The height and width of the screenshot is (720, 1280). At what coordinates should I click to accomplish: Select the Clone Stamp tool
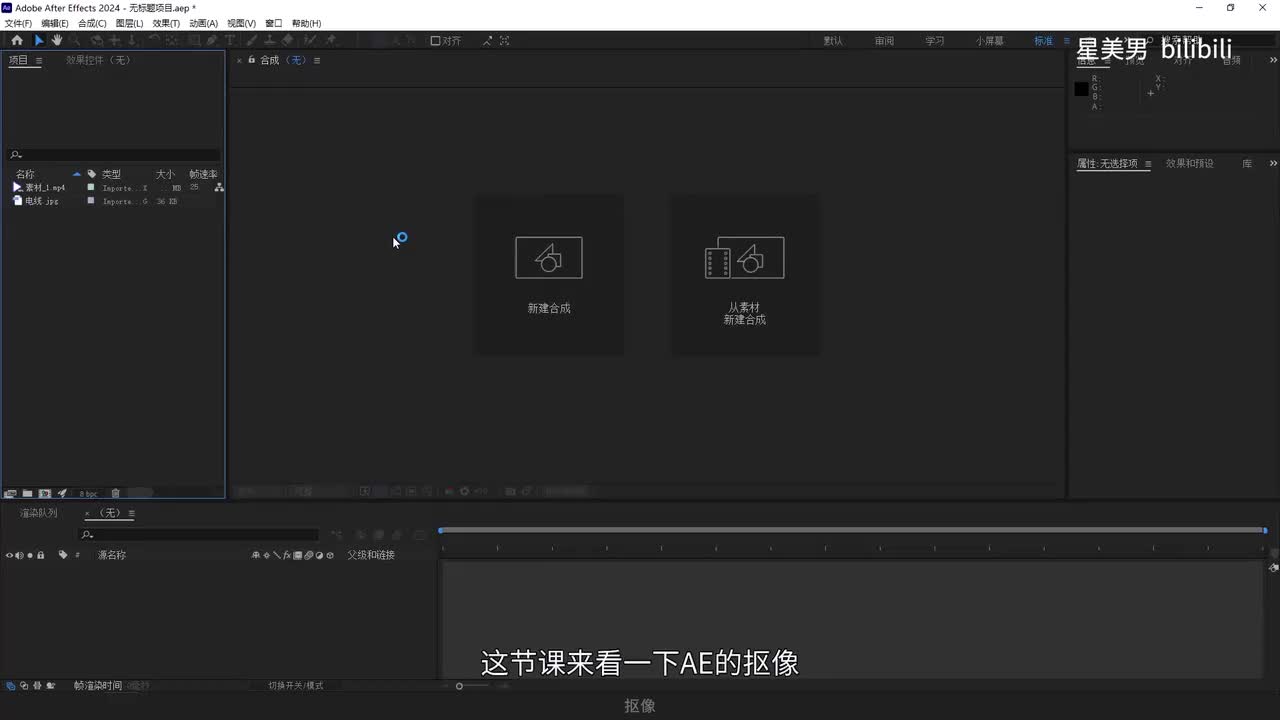[269, 40]
